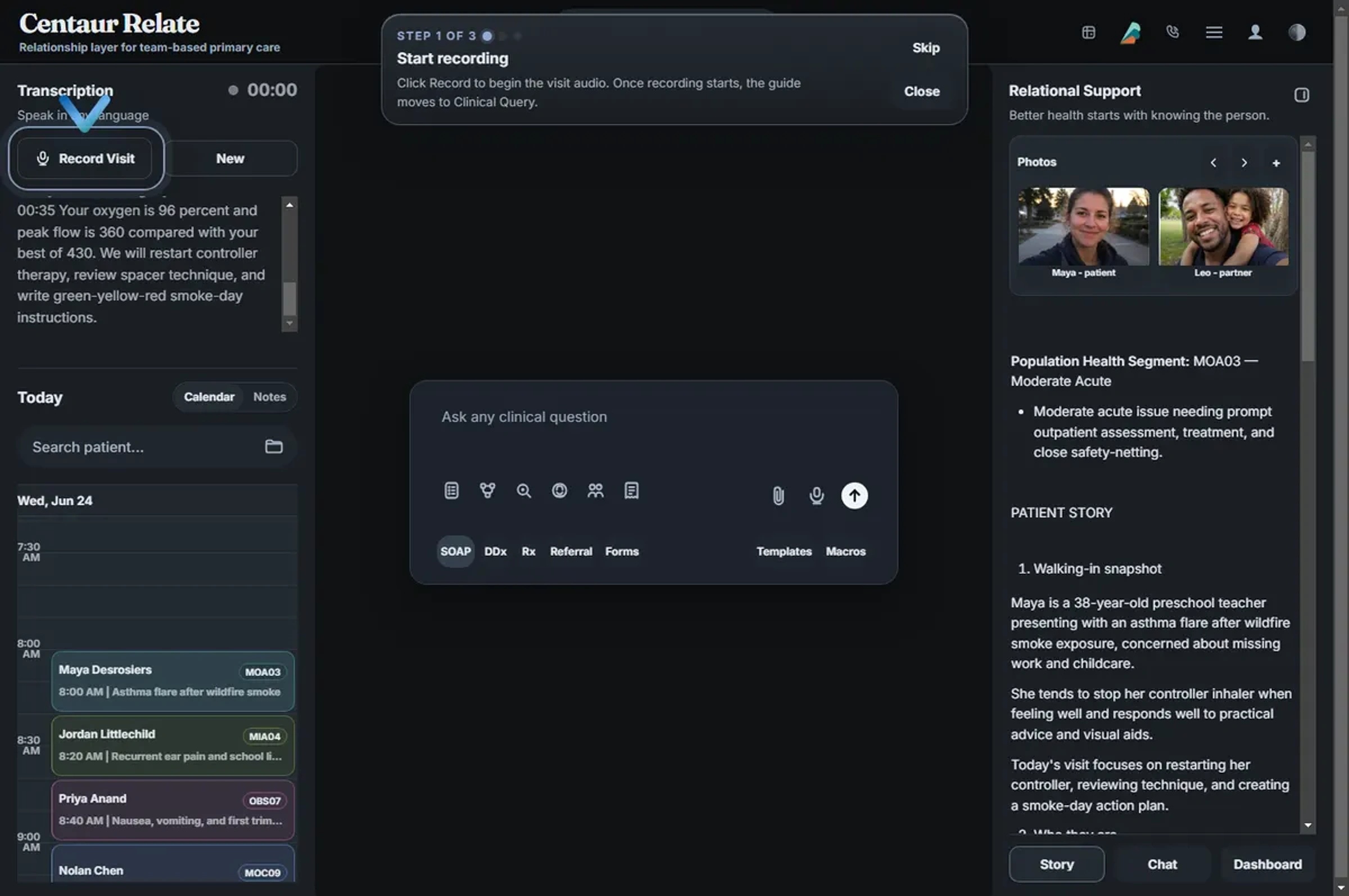Click the Wed, Jun 24 date header
Screen dimensions: 1349x896
(x=55, y=501)
